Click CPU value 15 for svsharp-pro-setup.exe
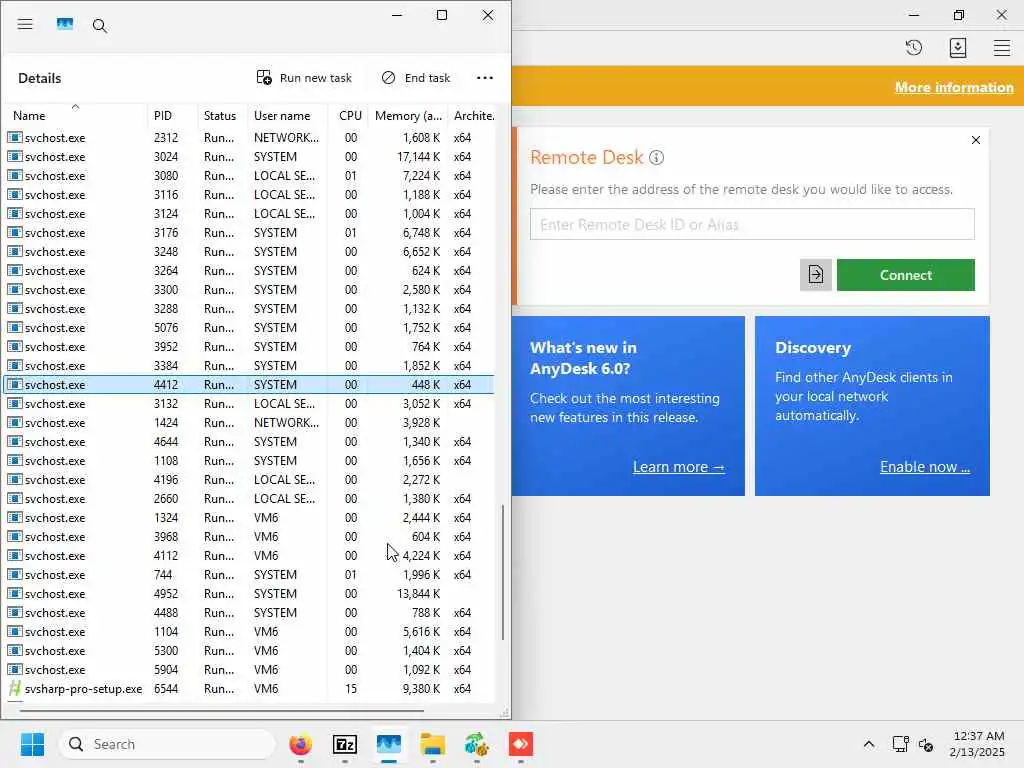Screen dimensions: 1024x768 [351, 688]
